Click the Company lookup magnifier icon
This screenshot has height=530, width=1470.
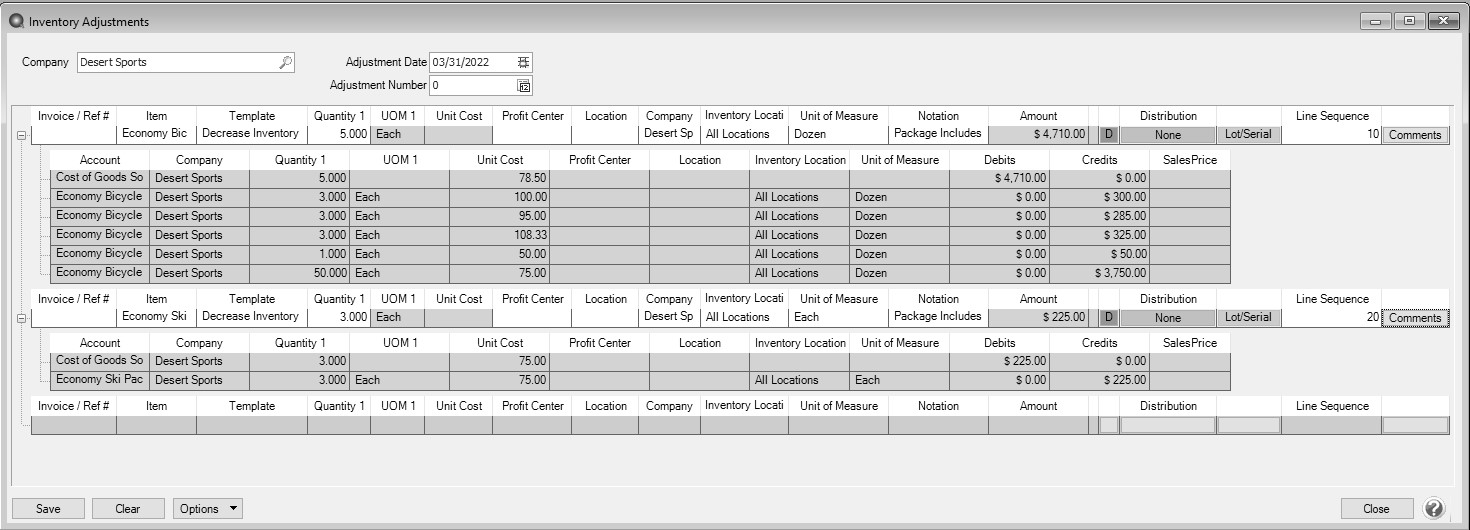click(285, 62)
